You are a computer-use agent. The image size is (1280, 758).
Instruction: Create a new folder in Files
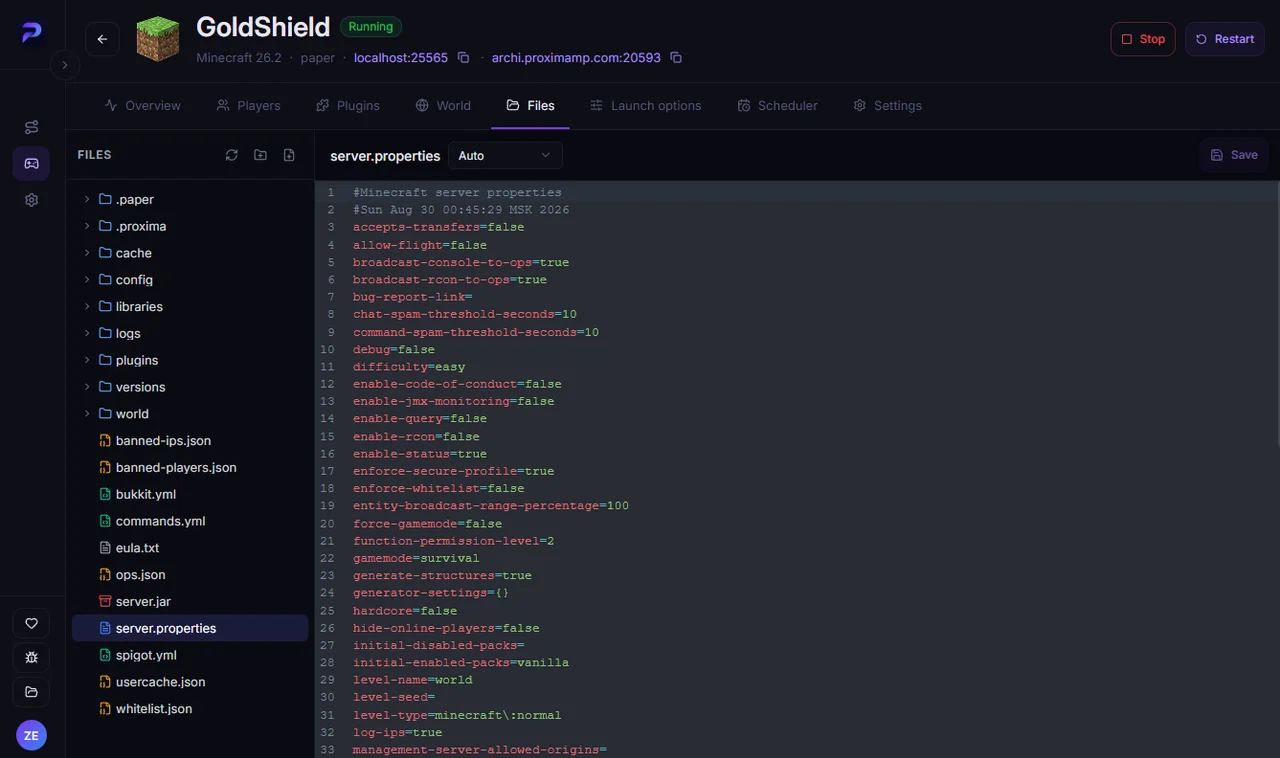coord(260,155)
